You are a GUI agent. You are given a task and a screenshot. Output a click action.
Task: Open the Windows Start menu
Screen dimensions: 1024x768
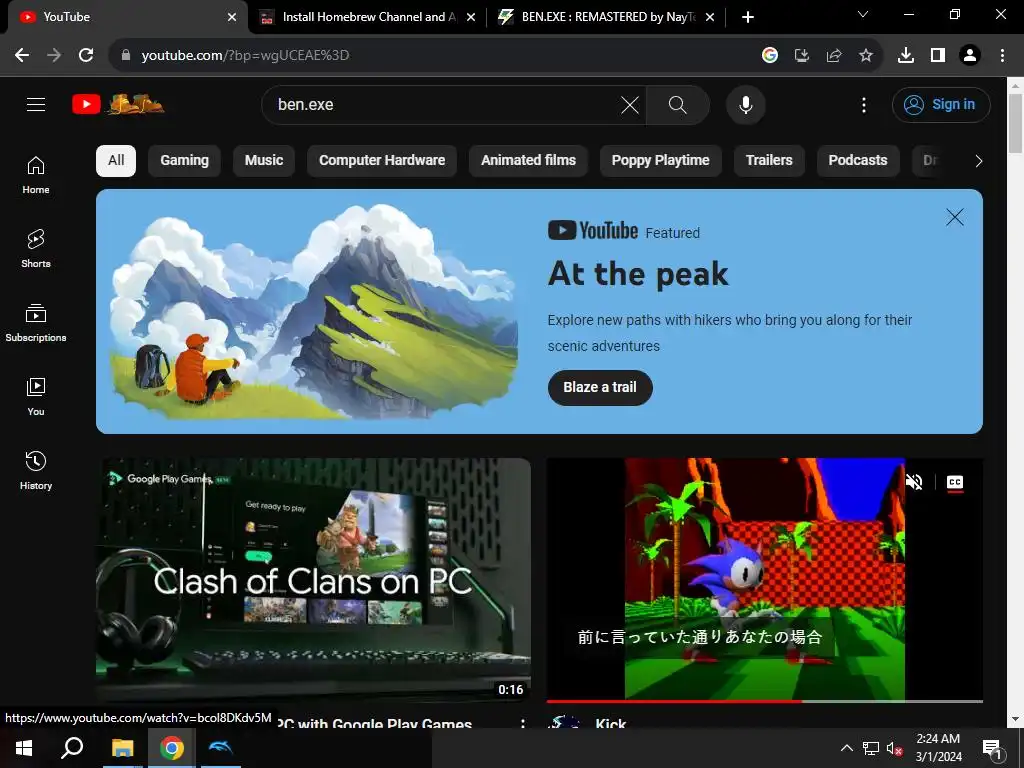tap(24, 748)
